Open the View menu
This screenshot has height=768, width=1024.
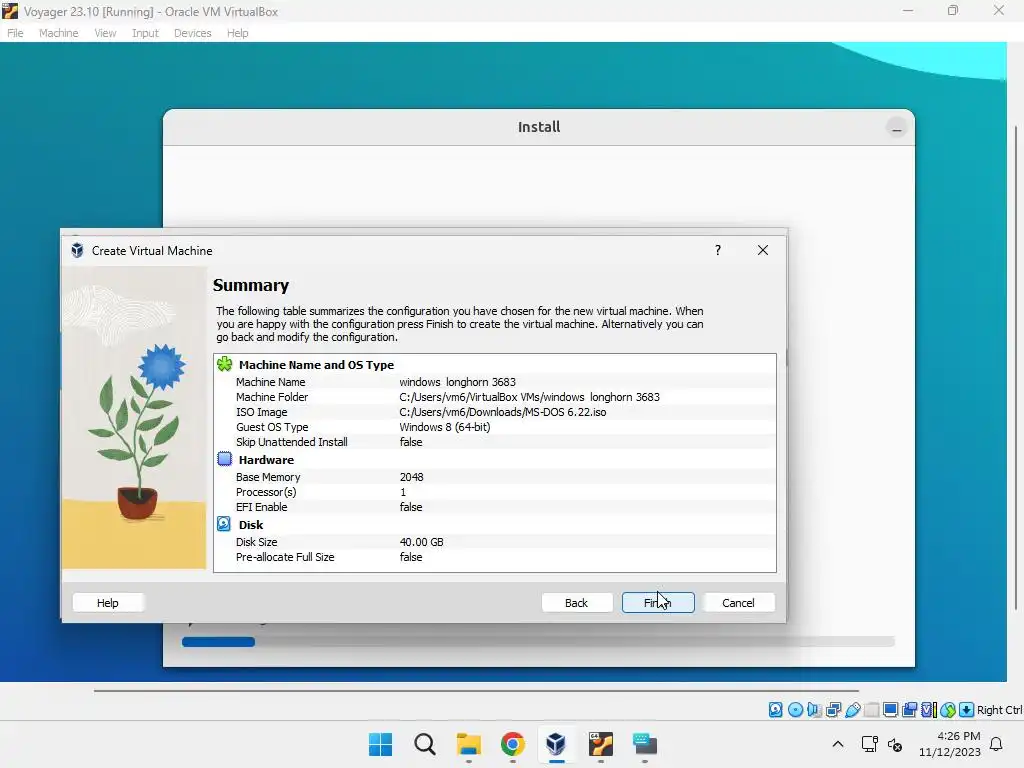105,33
